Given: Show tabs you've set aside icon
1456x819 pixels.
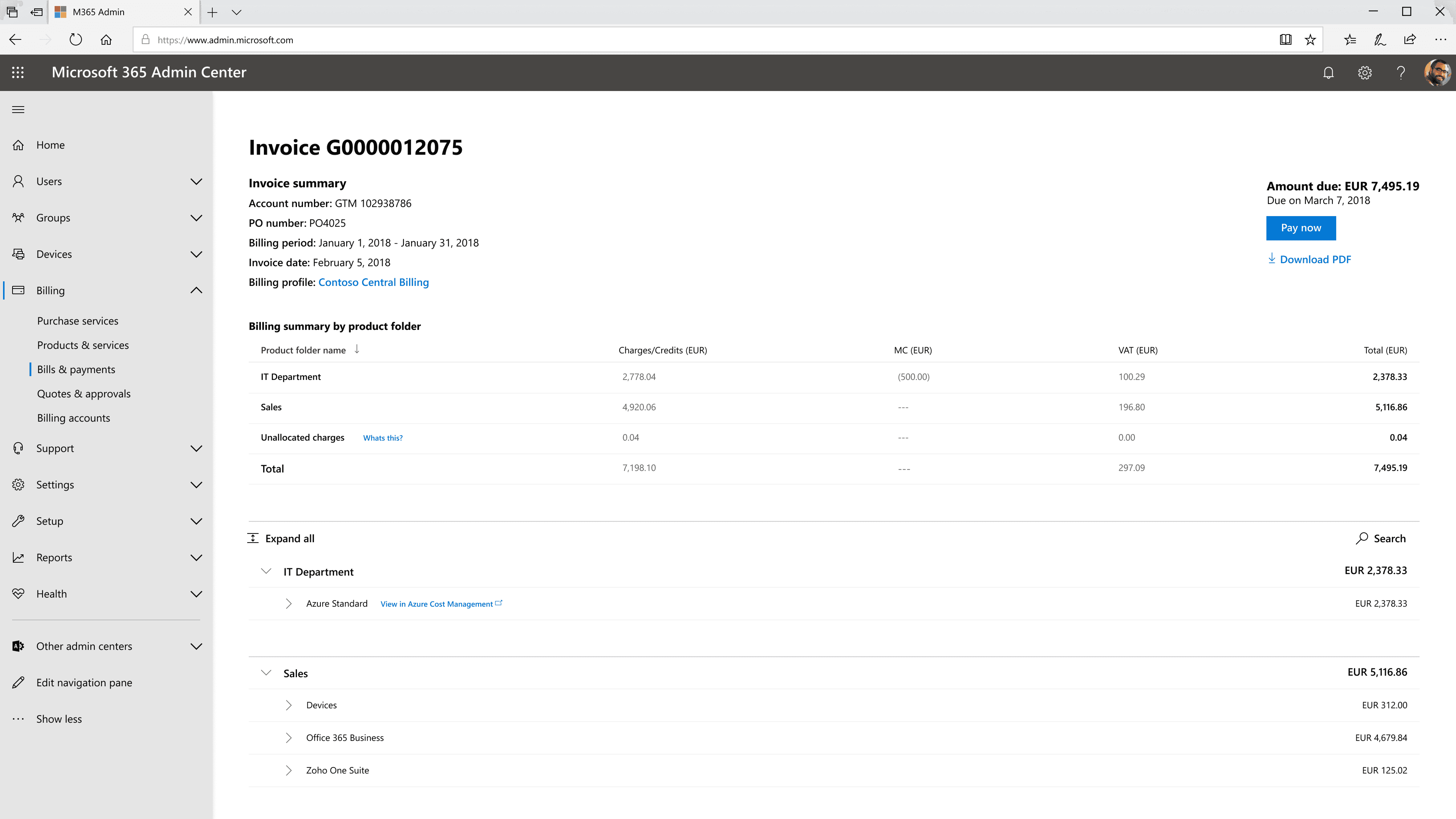Looking at the screenshot, I should (12, 12).
